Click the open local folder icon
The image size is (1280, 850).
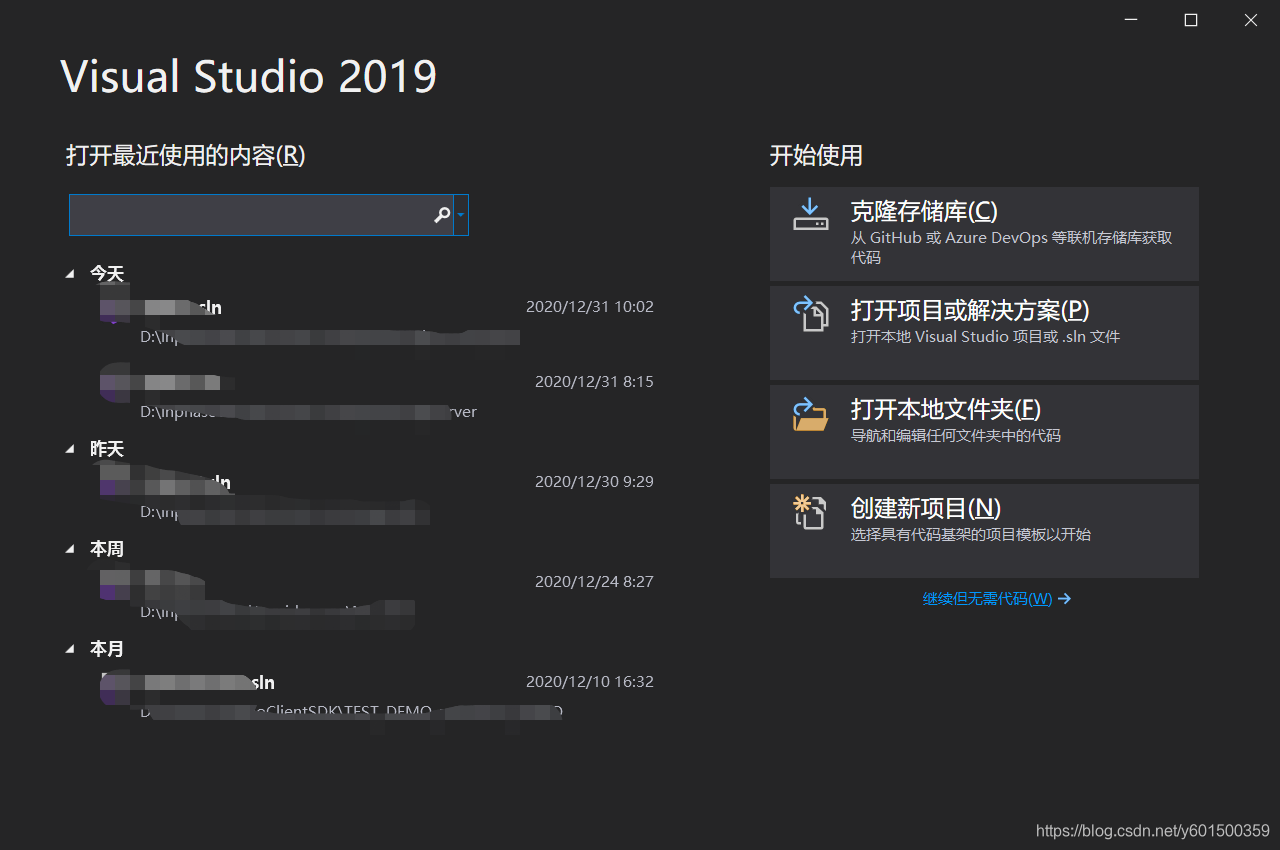(x=810, y=413)
